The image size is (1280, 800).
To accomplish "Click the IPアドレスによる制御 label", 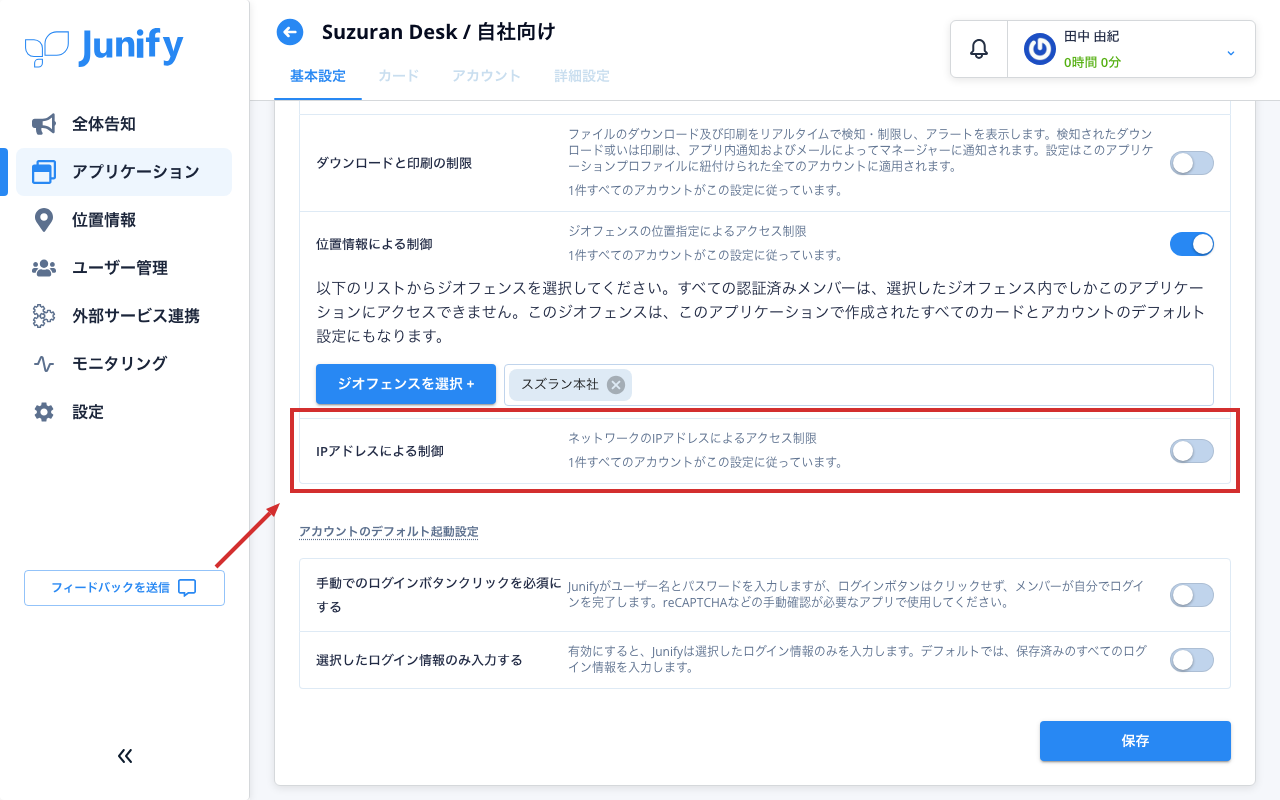I will pyautogui.click(x=380, y=451).
